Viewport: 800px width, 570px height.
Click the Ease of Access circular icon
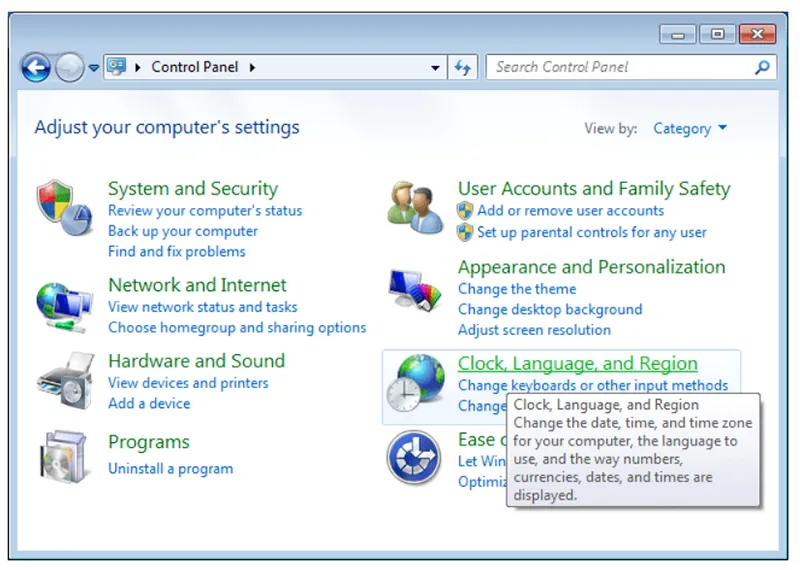click(414, 457)
